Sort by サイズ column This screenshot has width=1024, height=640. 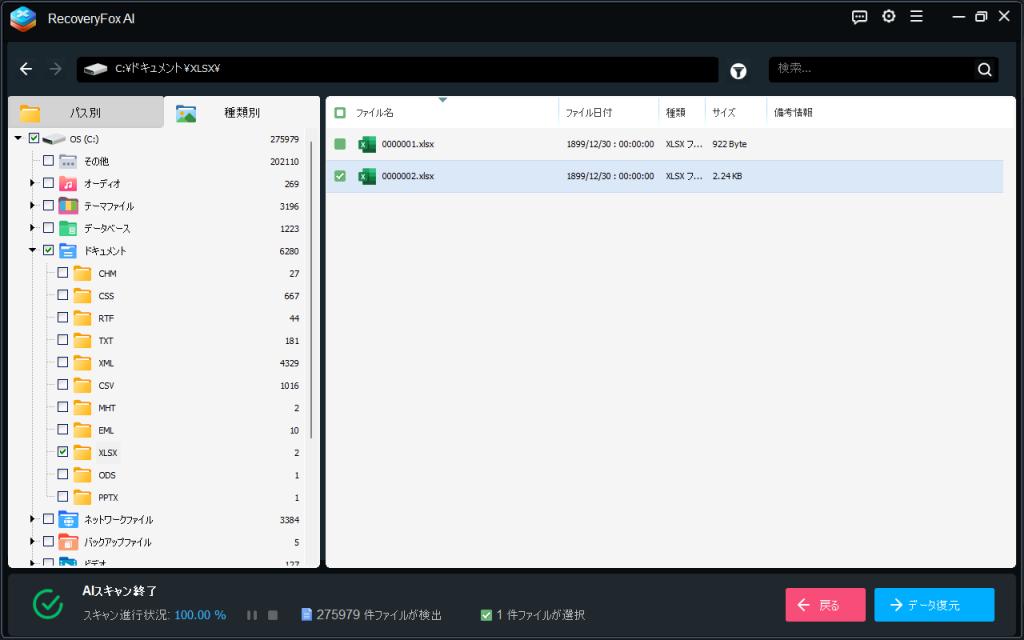pyautogui.click(x=724, y=113)
